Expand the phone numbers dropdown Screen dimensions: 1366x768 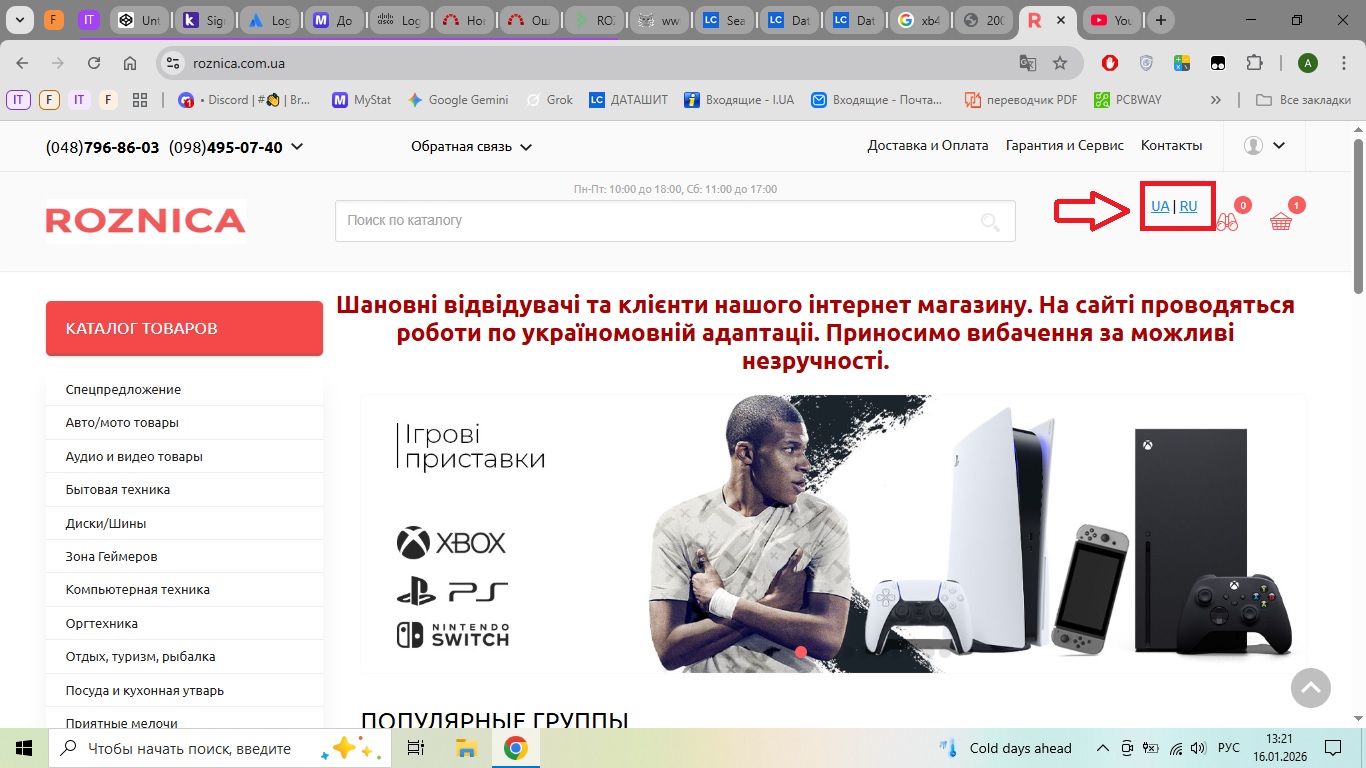coord(296,147)
